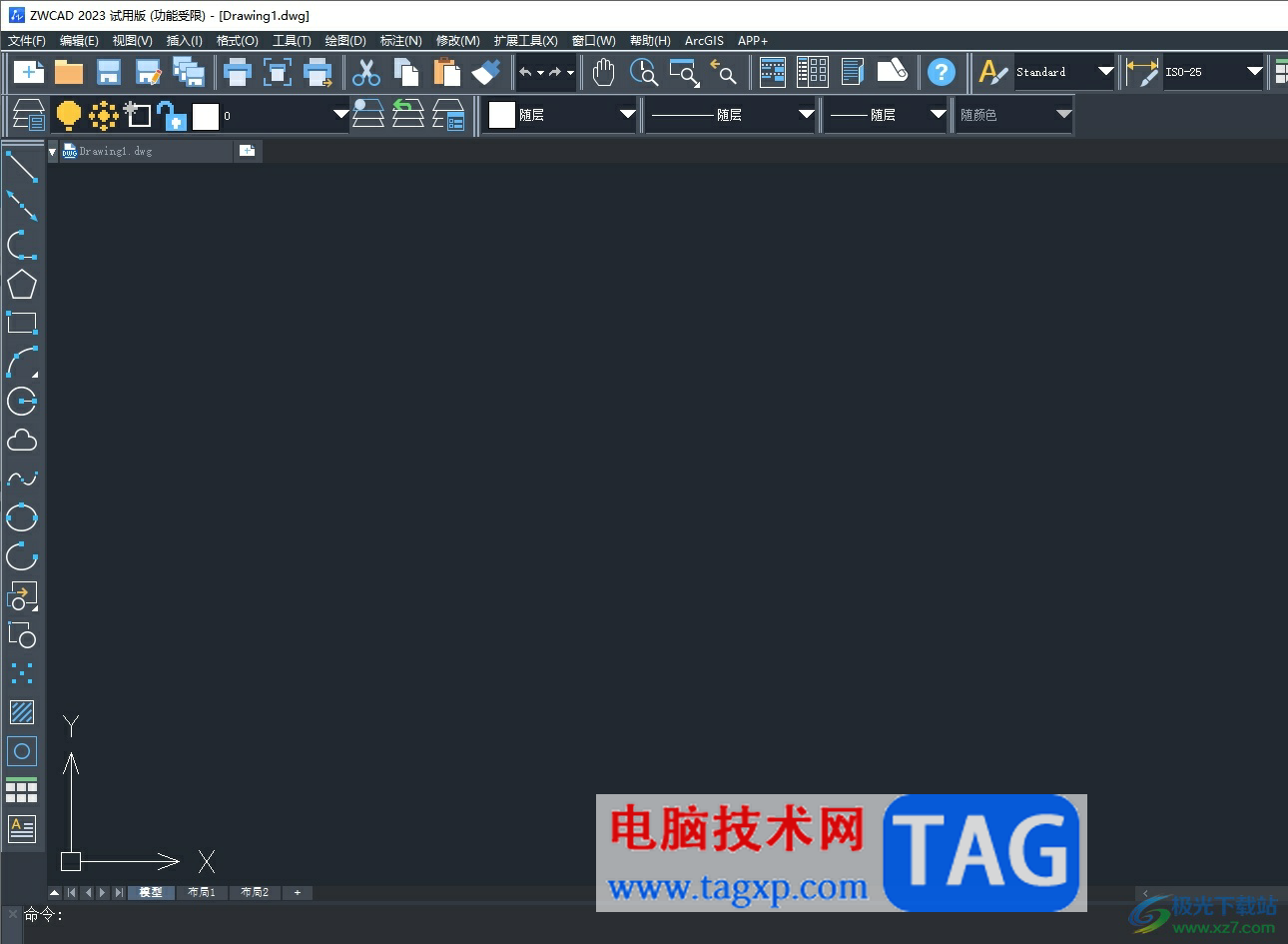Viewport: 1288px width, 944px height.
Task: Select Zoom Window tool
Action: tap(684, 72)
